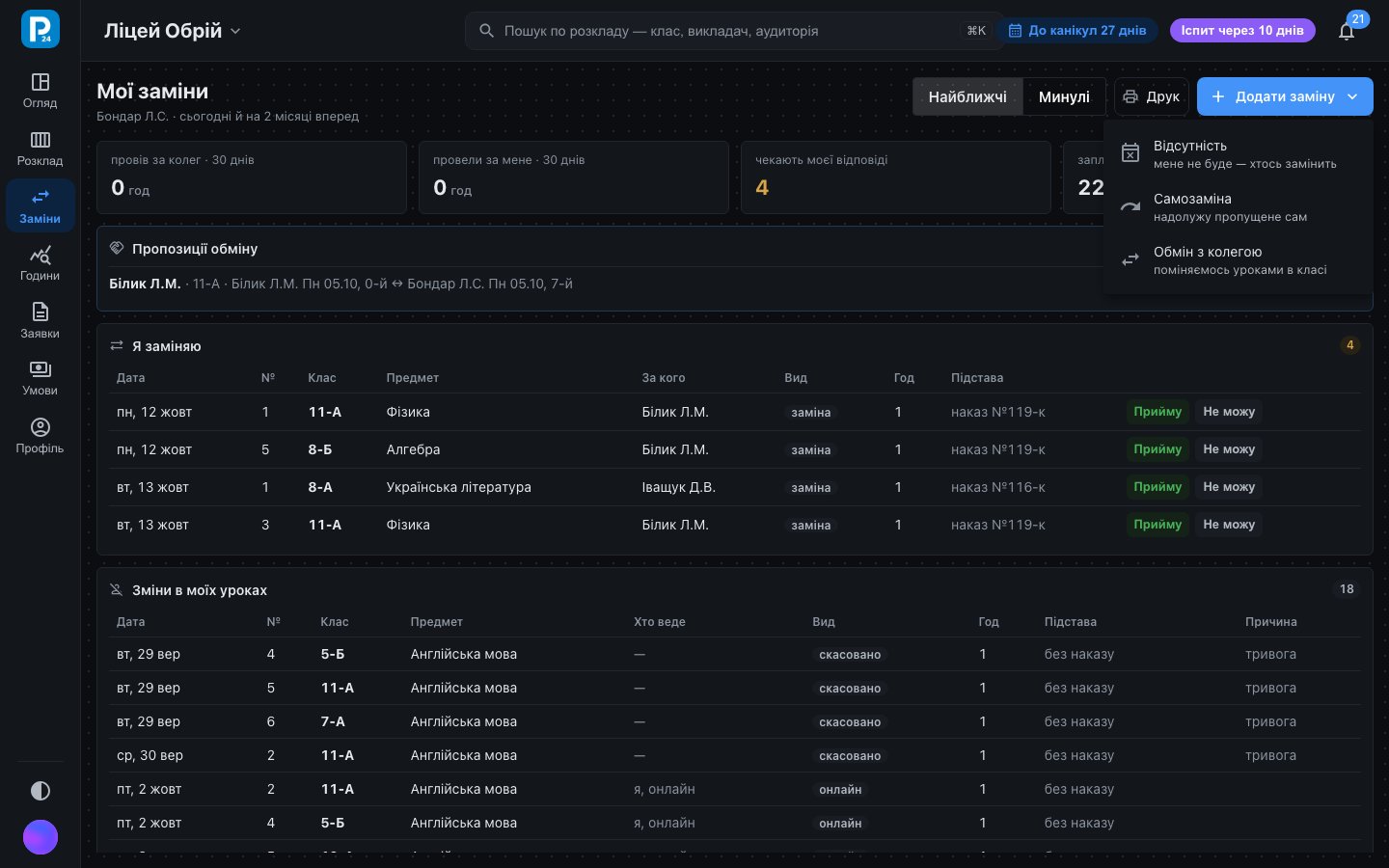Decline the 11-А Фізика replacement on 12 жовт
The image size is (1389, 868).
coord(1229,412)
